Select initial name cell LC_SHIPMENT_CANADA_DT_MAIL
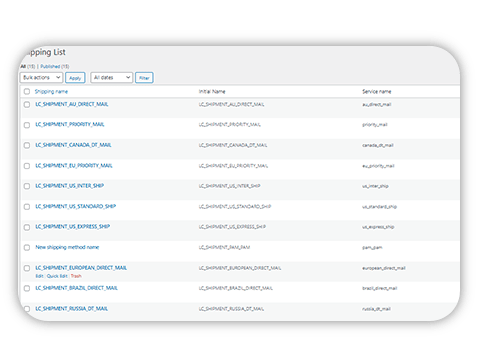The height and width of the screenshot is (362, 480). [x=233, y=145]
